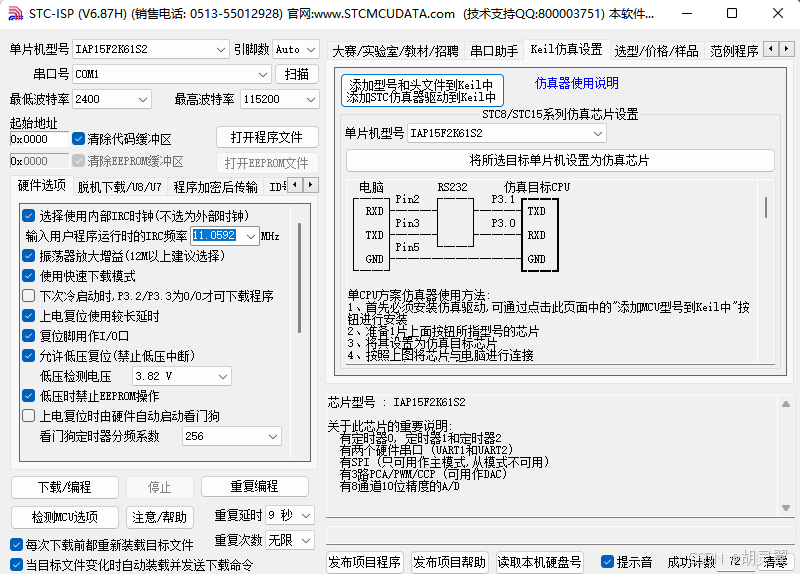Click 起始地址 0x0000 code address field
Viewport: 800px width, 574px height.
pos(39,139)
